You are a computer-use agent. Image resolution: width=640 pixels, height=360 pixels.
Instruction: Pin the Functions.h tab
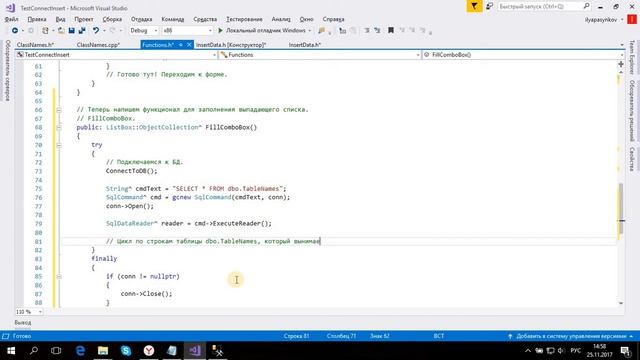point(181,45)
